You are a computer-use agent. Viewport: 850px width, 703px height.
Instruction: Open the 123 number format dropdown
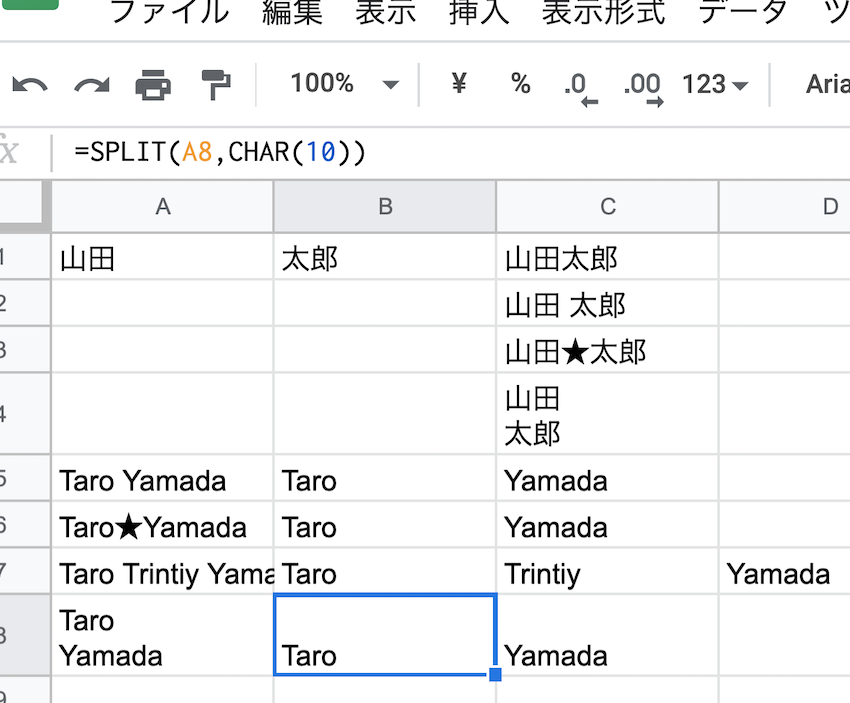pos(714,85)
